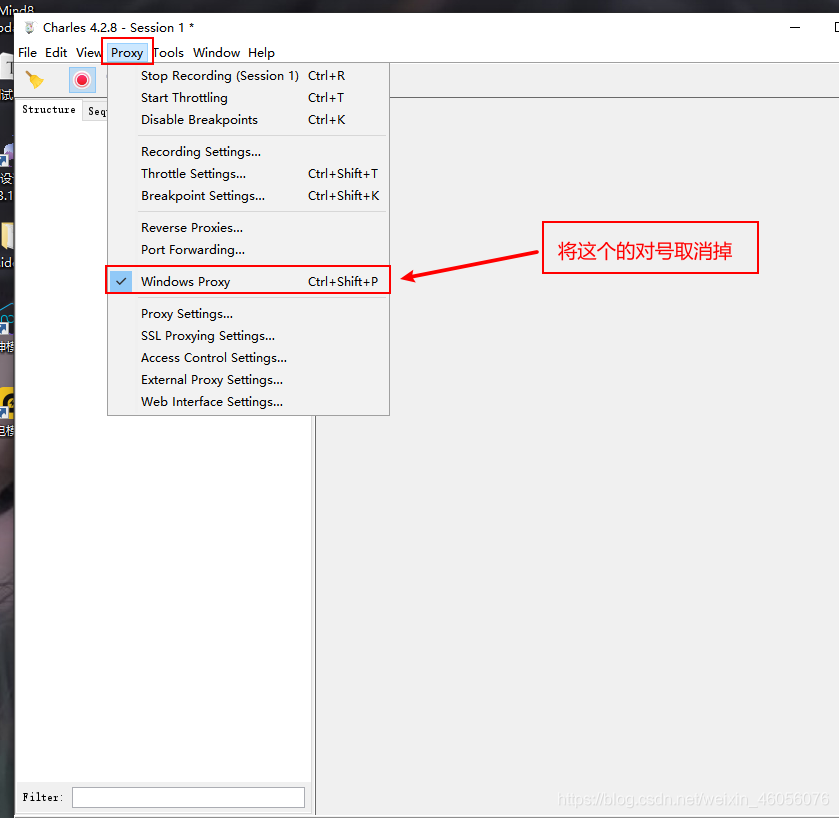The height and width of the screenshot is (818, 839).
Task: Open the View menu
Action: click(x=88, y=52)
